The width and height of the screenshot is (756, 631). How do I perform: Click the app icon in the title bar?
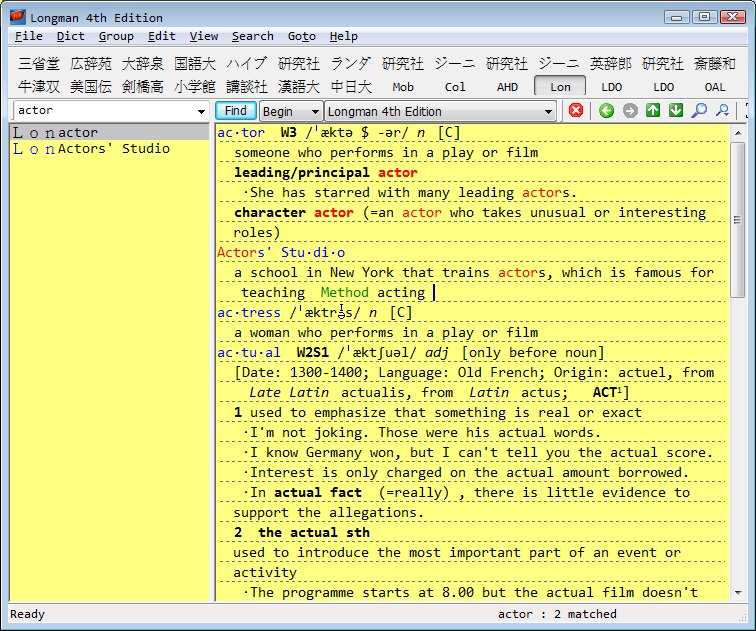(17, 17)
